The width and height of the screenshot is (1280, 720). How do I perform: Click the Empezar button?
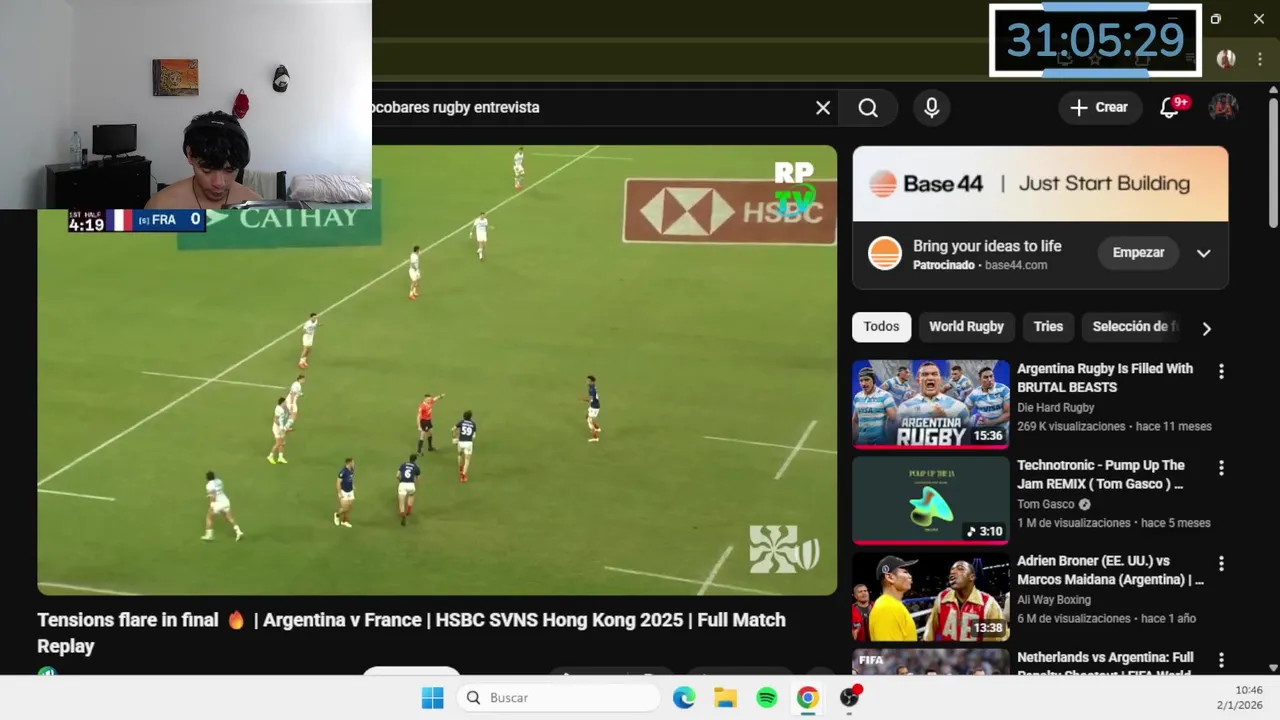(x=1138, y=253)
